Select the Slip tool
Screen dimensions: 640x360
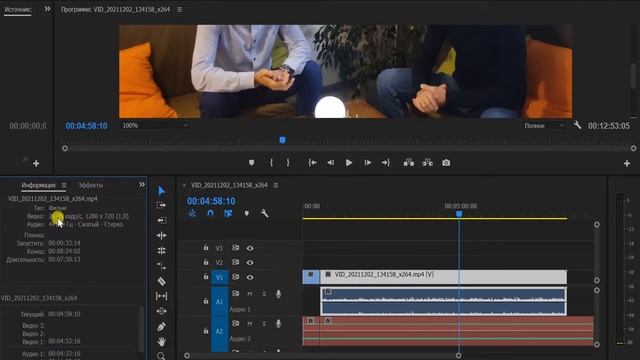162,296
